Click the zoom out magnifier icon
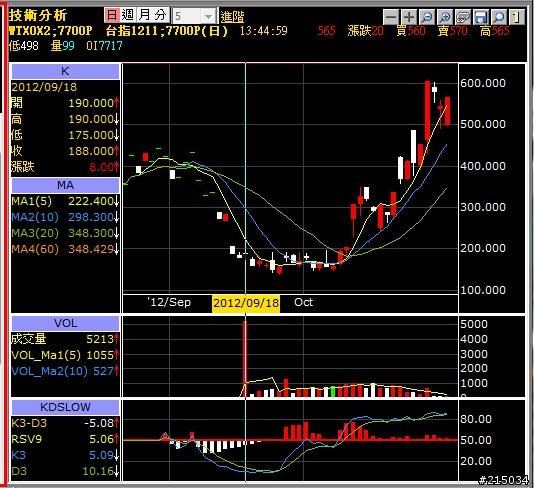The image size is (534, 488). pyautogui.click(x=427, y=17)
